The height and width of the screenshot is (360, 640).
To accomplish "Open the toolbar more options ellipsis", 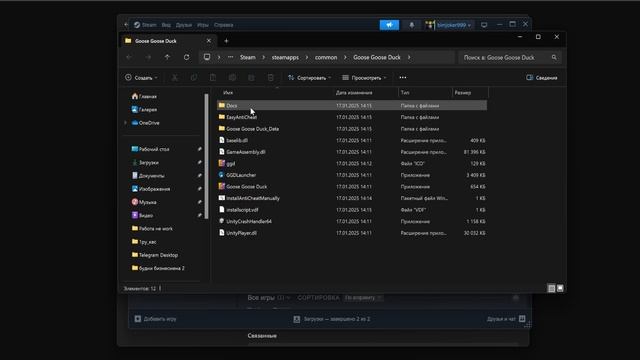I will click(403, 78).
